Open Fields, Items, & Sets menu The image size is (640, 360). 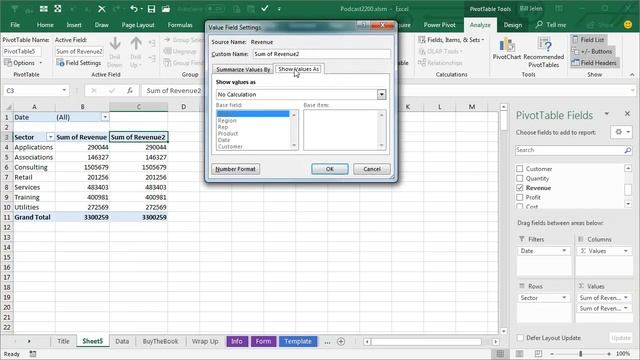tap(451, 40)
